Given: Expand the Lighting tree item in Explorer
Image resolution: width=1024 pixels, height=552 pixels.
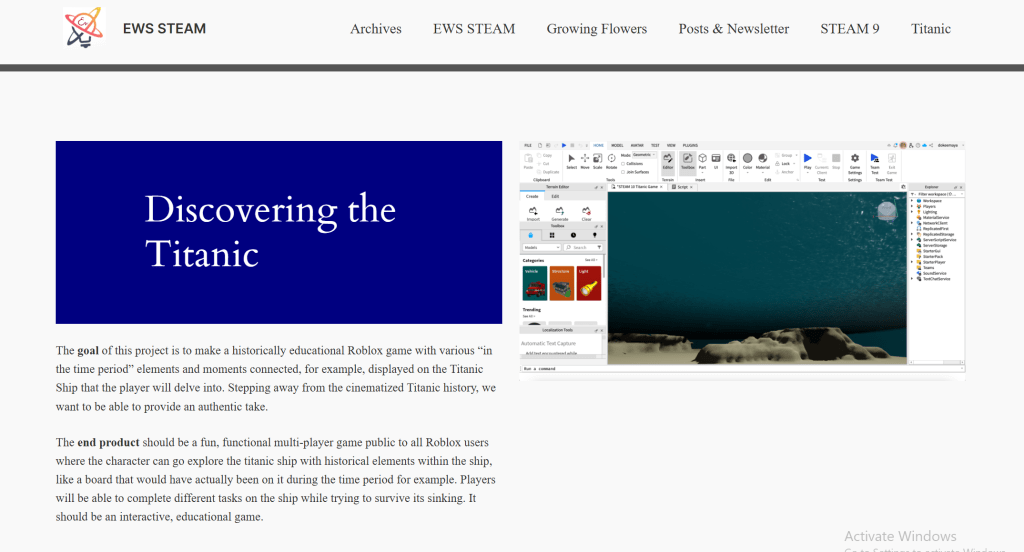Looking at the screenshot, I should point(912,212).
